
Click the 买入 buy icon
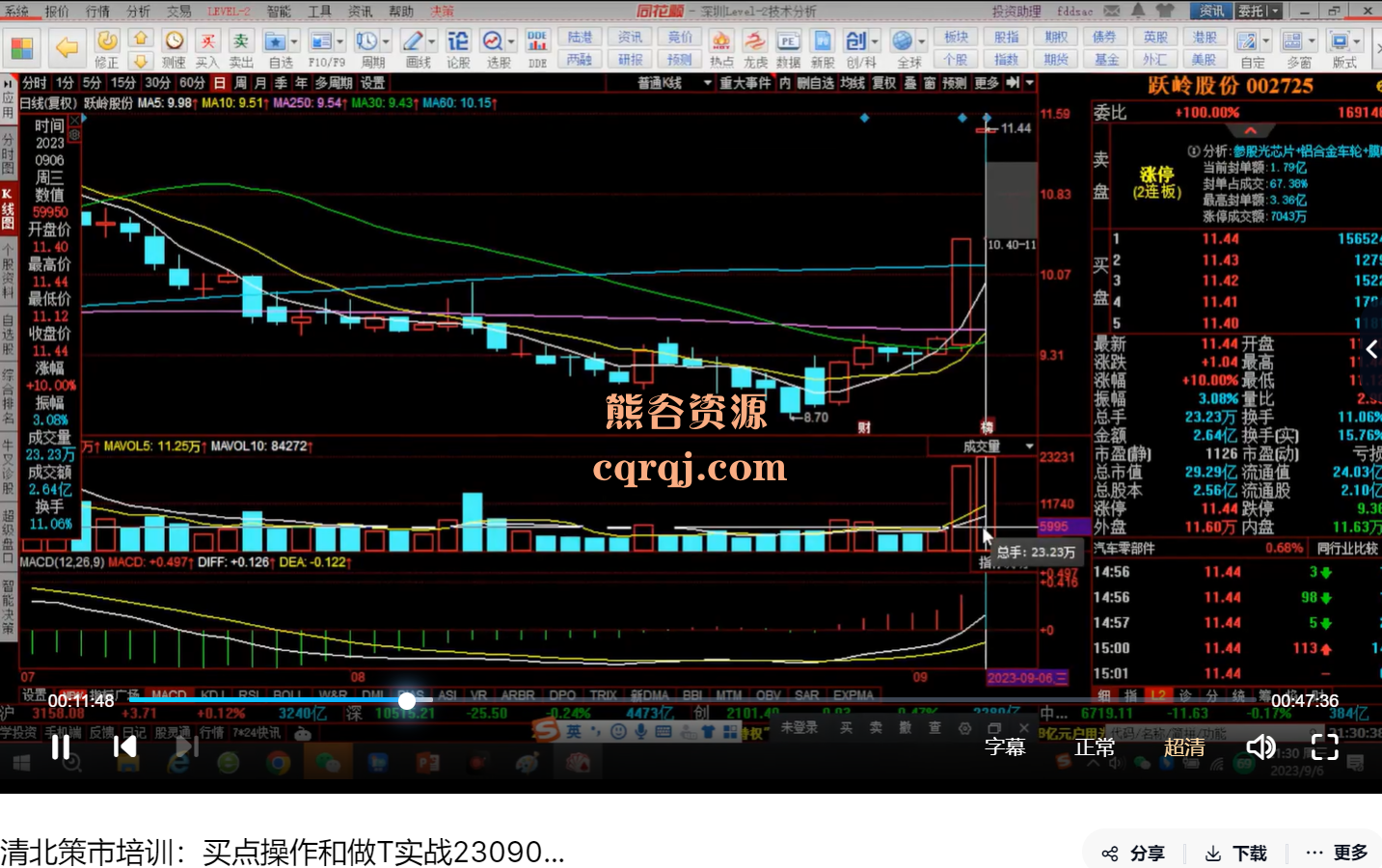[x=208, y=41]
